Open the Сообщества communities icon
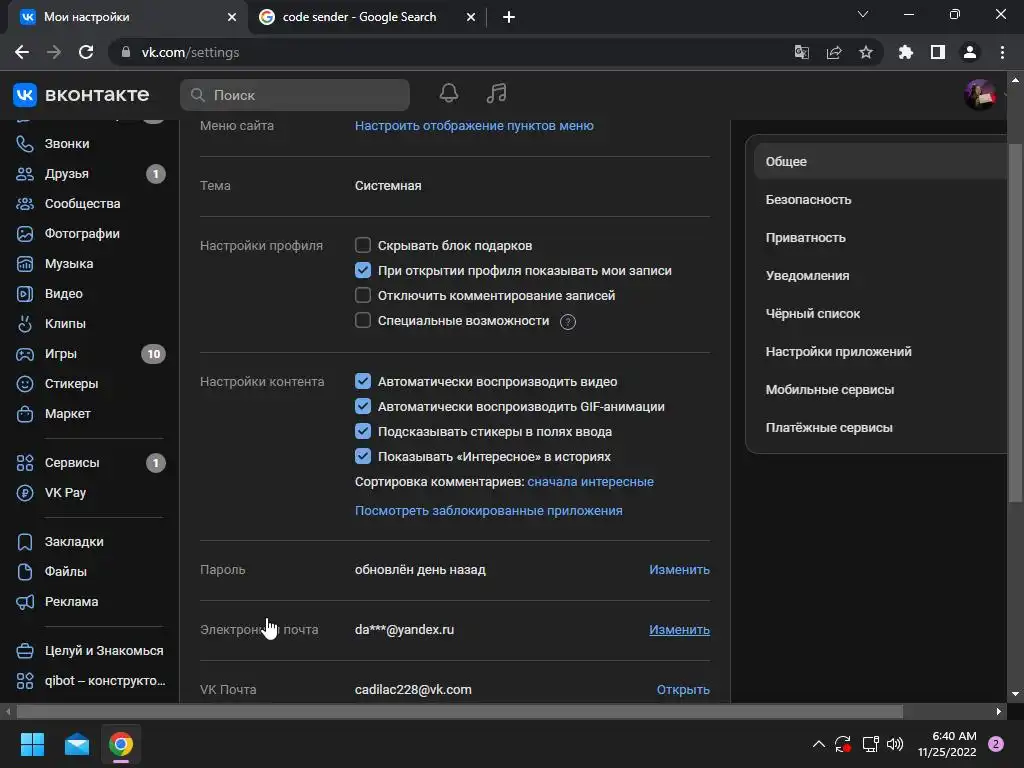Image resolution: width=1024 pixels, height=768 pixels. [25, 204]
